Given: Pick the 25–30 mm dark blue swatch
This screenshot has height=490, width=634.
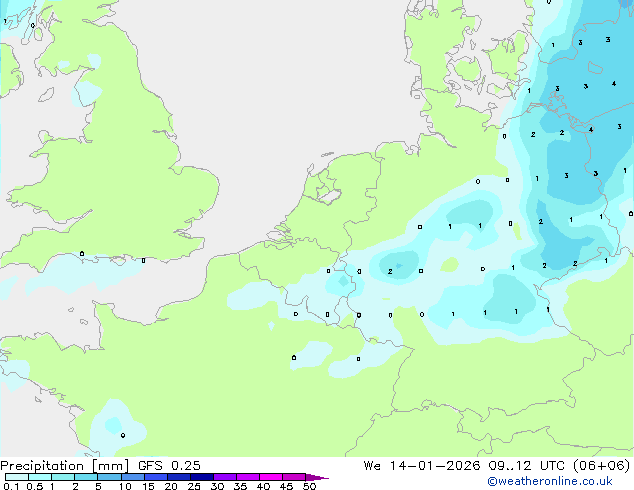Looking at the screenshot, I should 201,477.
